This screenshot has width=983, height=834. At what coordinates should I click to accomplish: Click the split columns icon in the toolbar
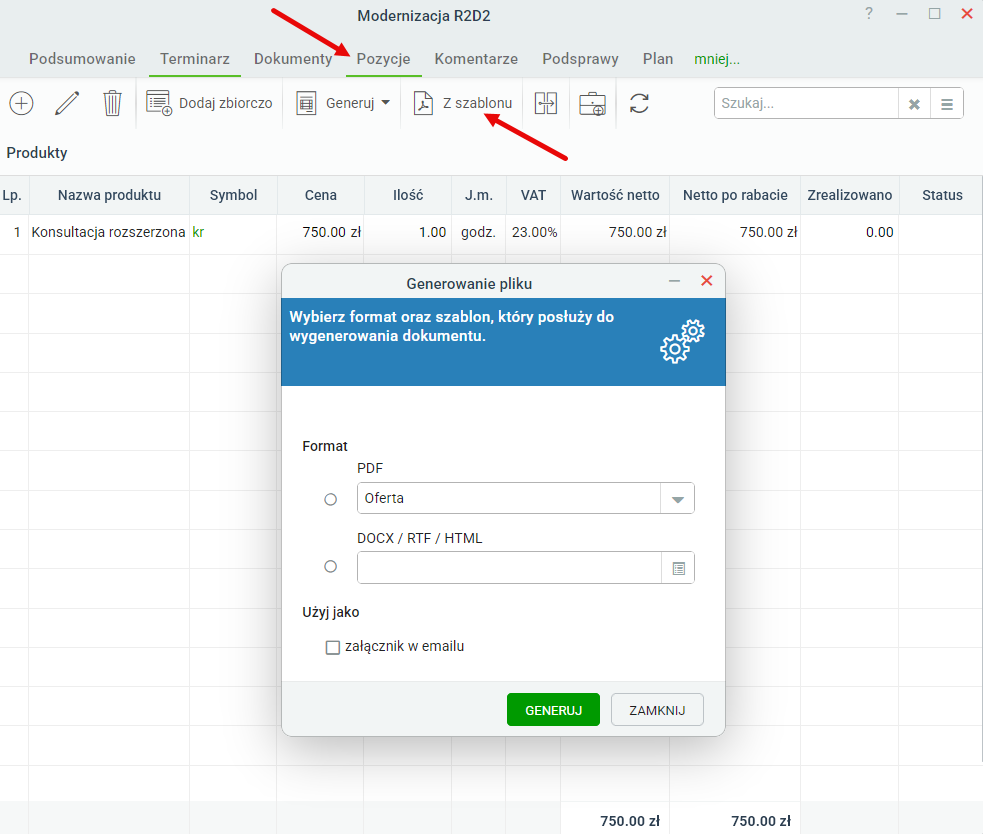coord(546,103)
